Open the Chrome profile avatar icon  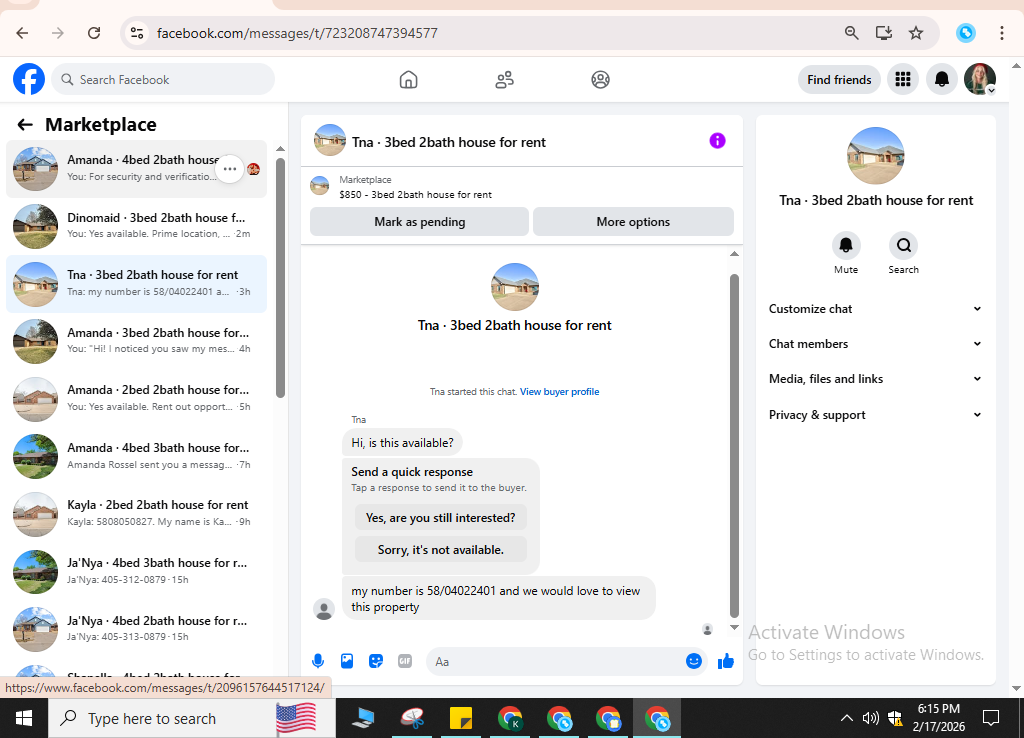point(965,33)
